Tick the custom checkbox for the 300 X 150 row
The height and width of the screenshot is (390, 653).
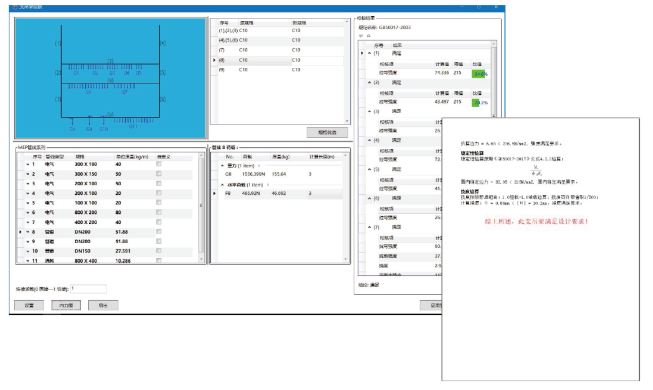pyautogui.click(x=159, y=174)
